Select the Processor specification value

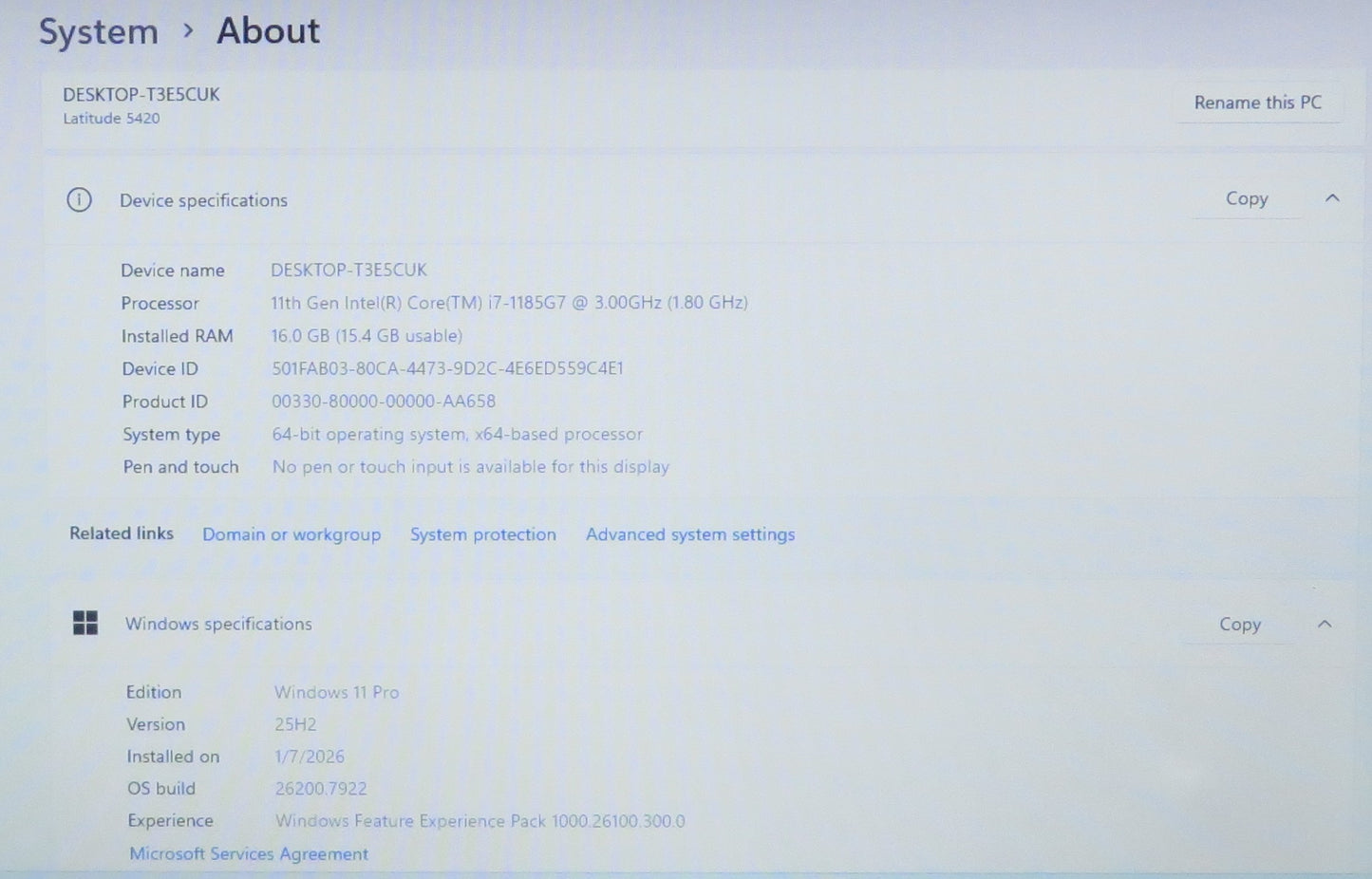pyautogui.click(x=509, y=302)
